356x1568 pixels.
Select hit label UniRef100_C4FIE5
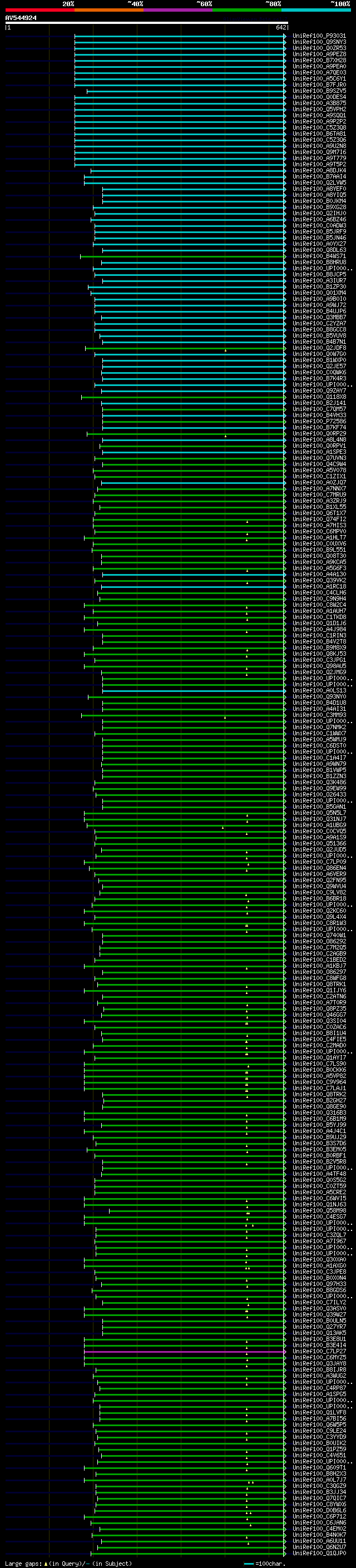tap(319, 1039)
